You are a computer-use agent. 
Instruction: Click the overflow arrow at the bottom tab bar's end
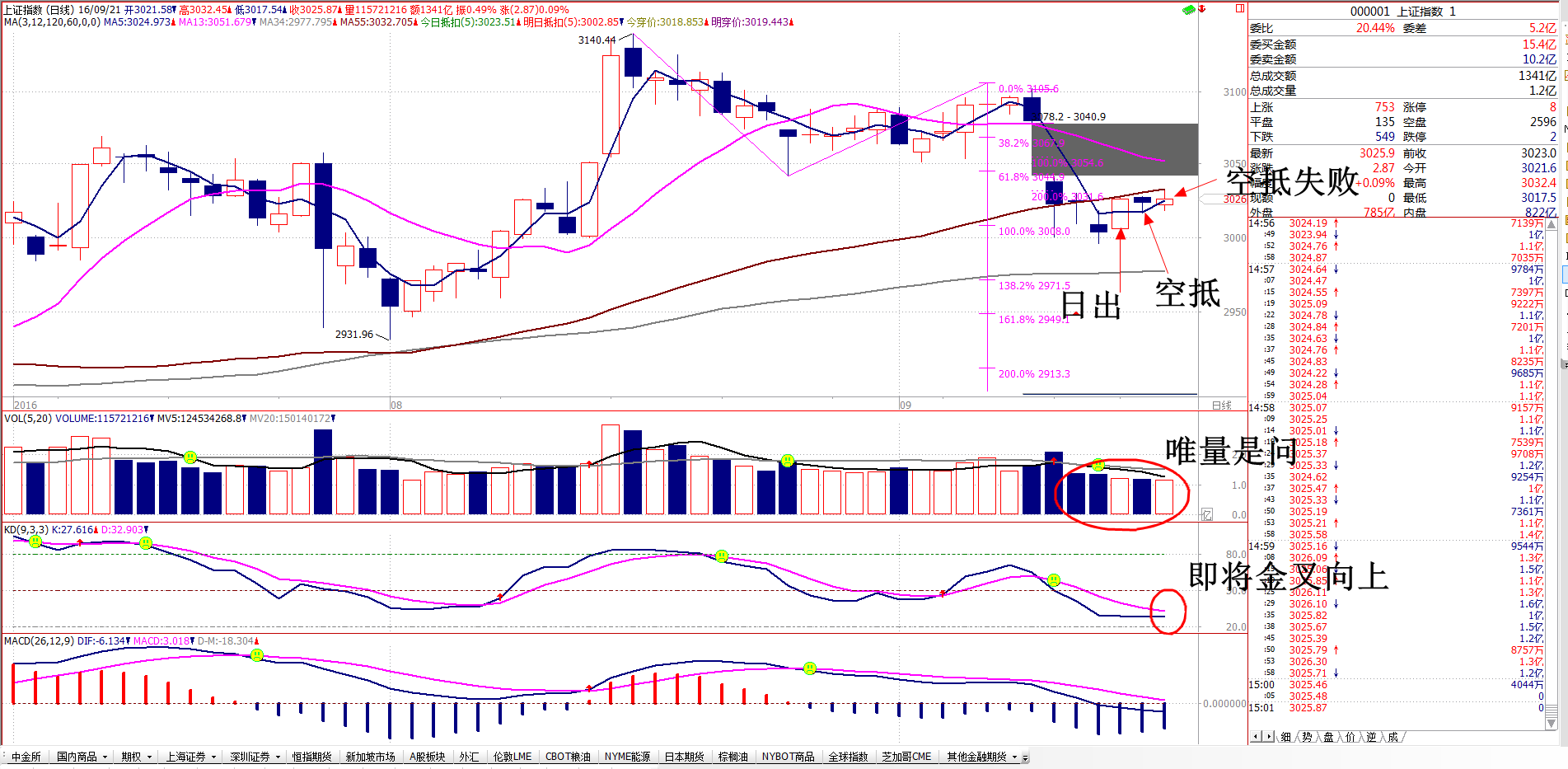[1025, 757]
